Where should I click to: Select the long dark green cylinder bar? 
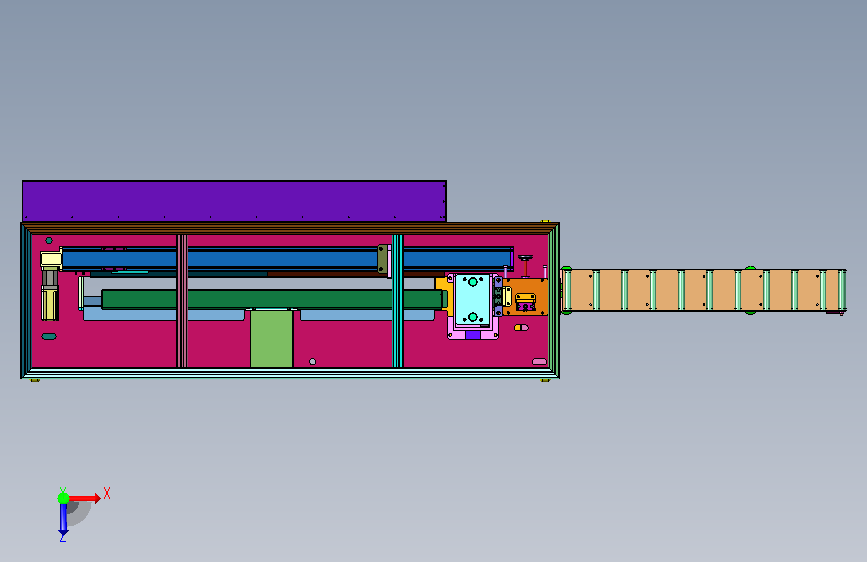(x=274, y=299)
